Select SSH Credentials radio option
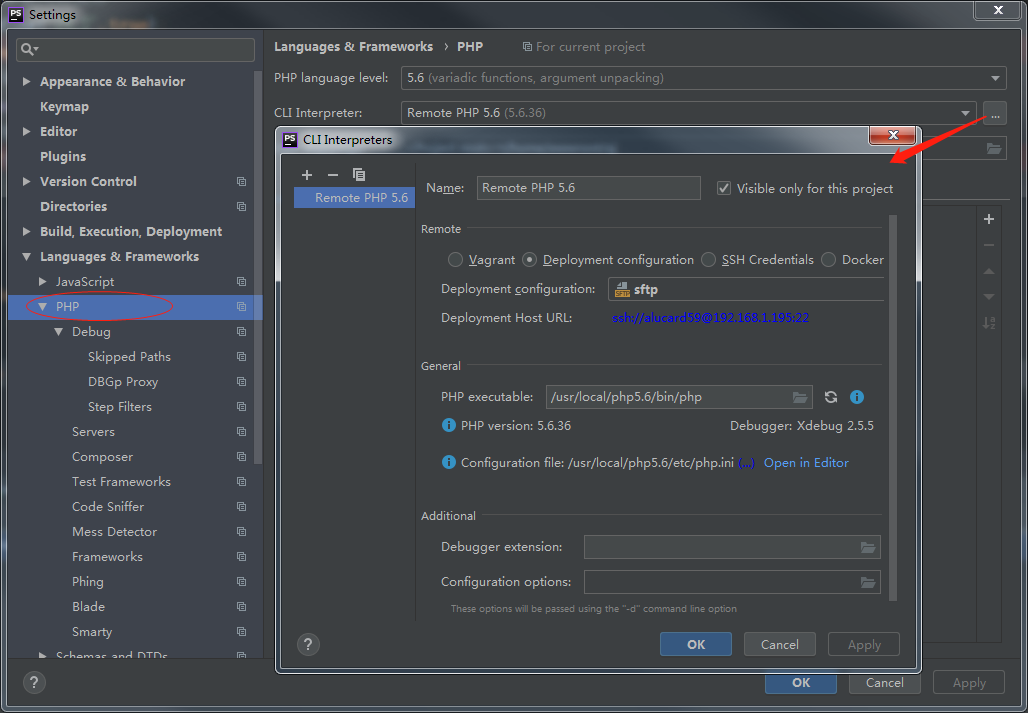1028x713 pixels. [708, 260]
